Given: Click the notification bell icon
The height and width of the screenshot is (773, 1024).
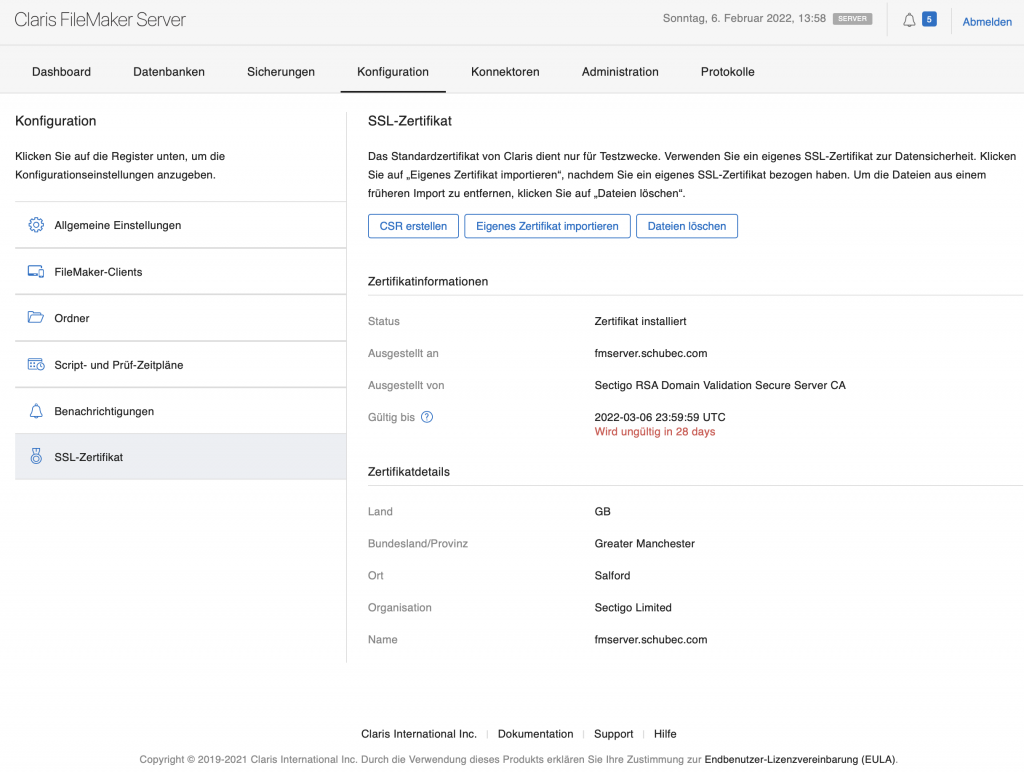Looking at the screenshot, I should [x=909, y=20].
